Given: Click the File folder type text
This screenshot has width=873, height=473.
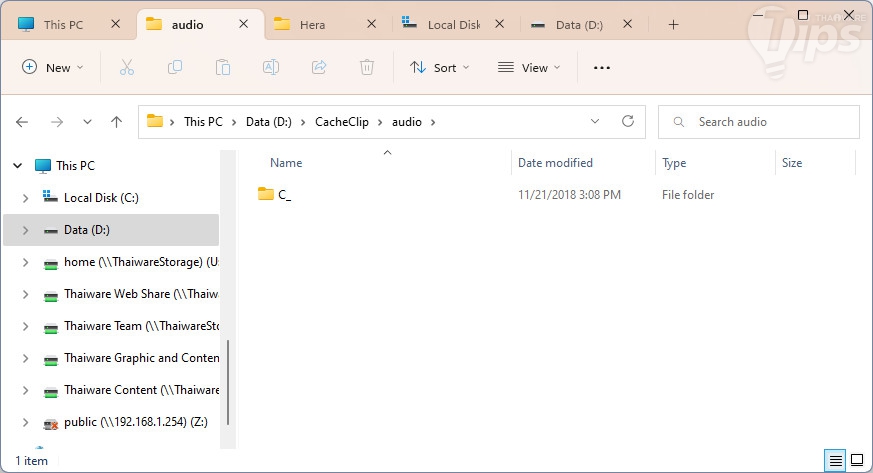Looking at the screenshot, I should point(688,195).
